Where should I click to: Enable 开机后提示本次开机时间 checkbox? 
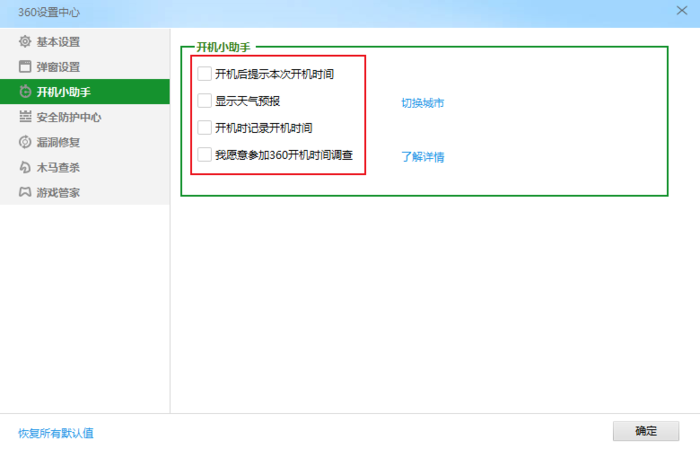click(205, 74)
